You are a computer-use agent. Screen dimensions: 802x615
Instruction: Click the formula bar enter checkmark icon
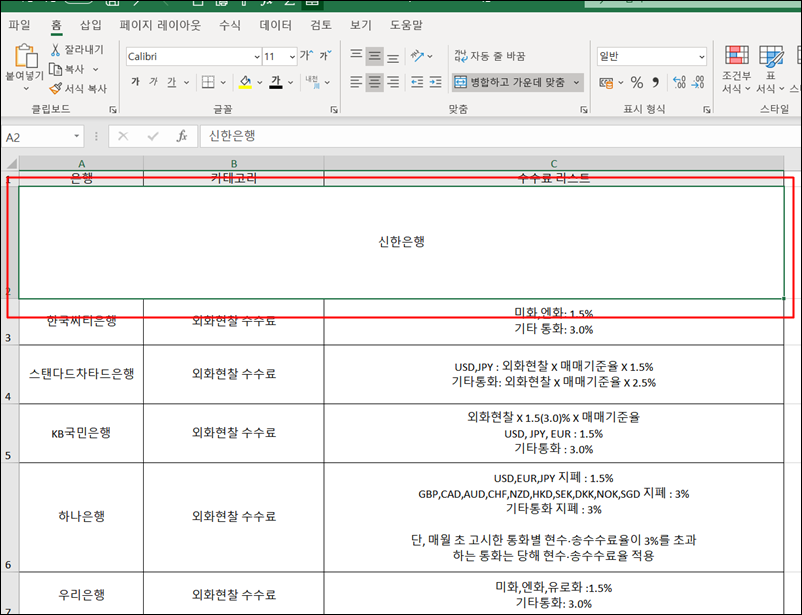point(152,136)
